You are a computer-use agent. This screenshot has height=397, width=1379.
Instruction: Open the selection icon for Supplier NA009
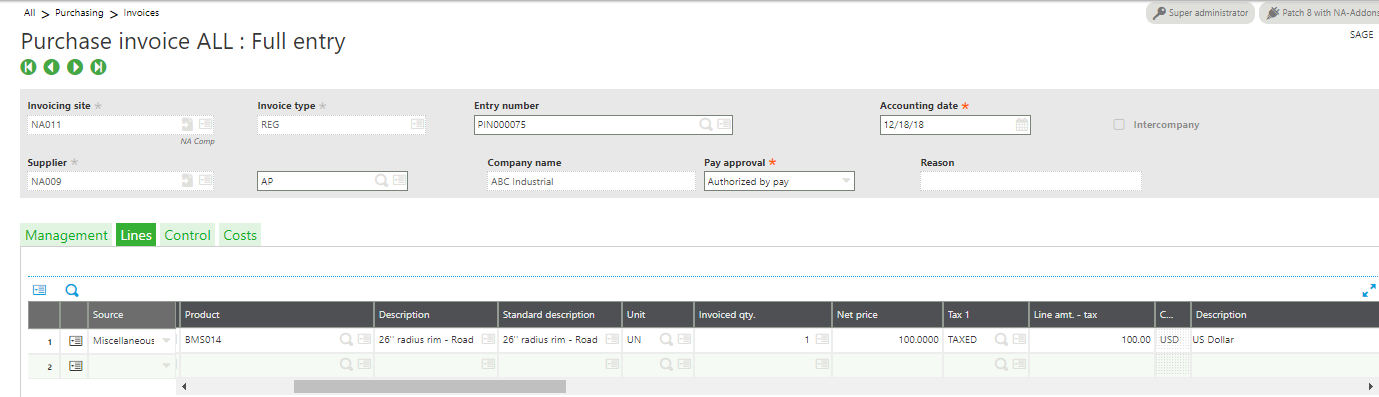pos(205,181)
